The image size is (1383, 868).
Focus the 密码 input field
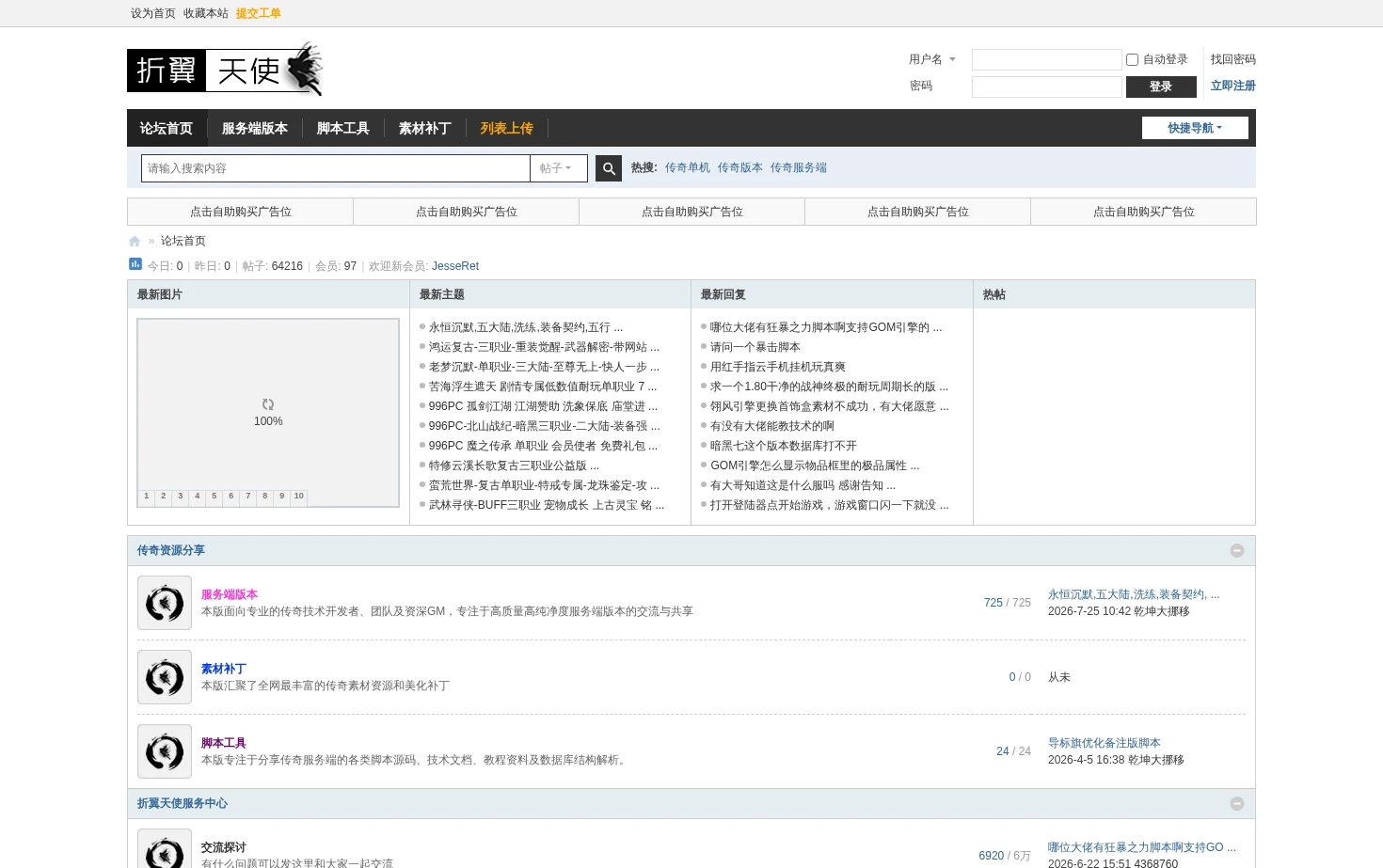(1046, 87)
